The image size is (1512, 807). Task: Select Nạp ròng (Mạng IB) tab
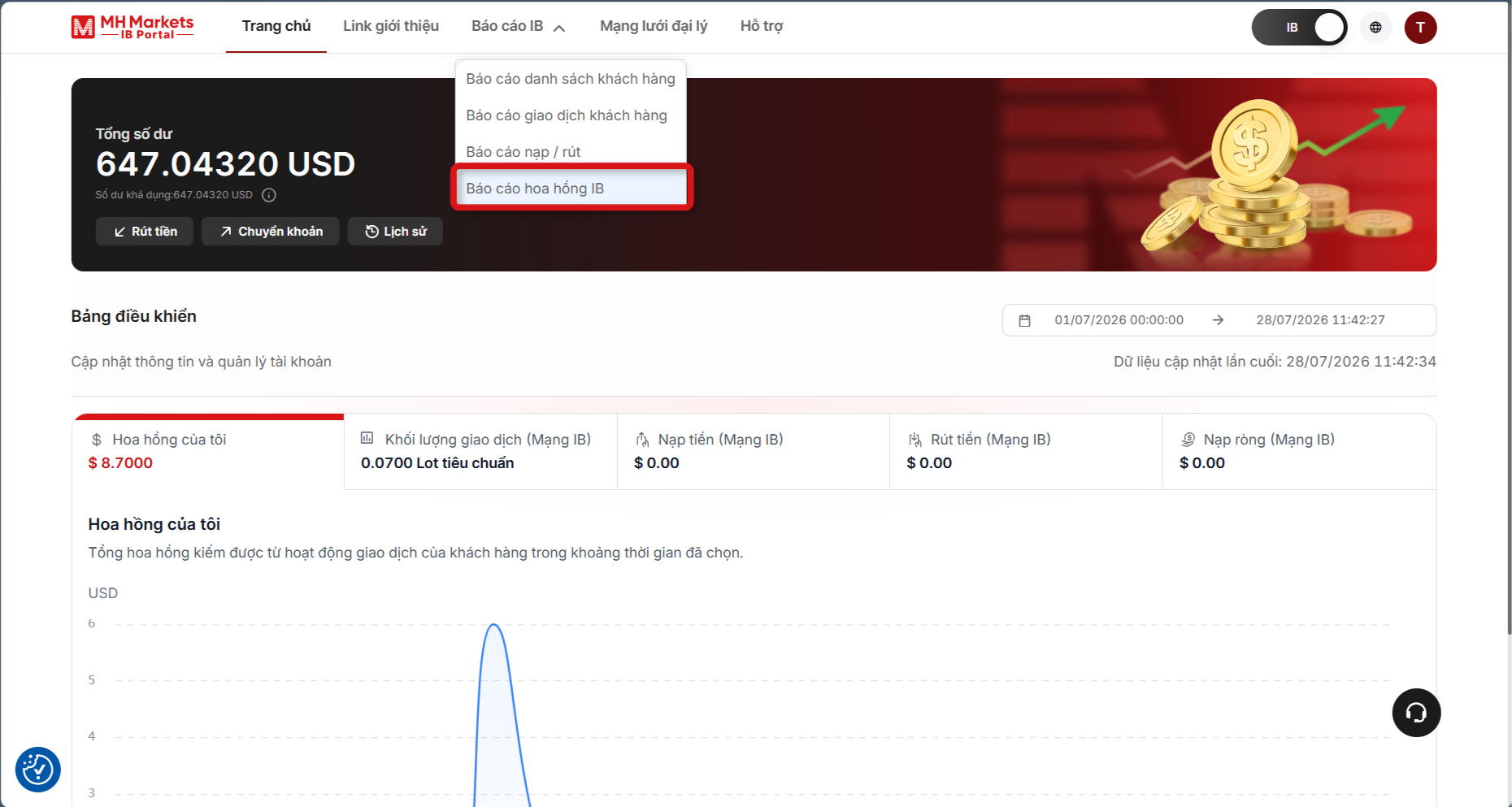(1299, 452)
